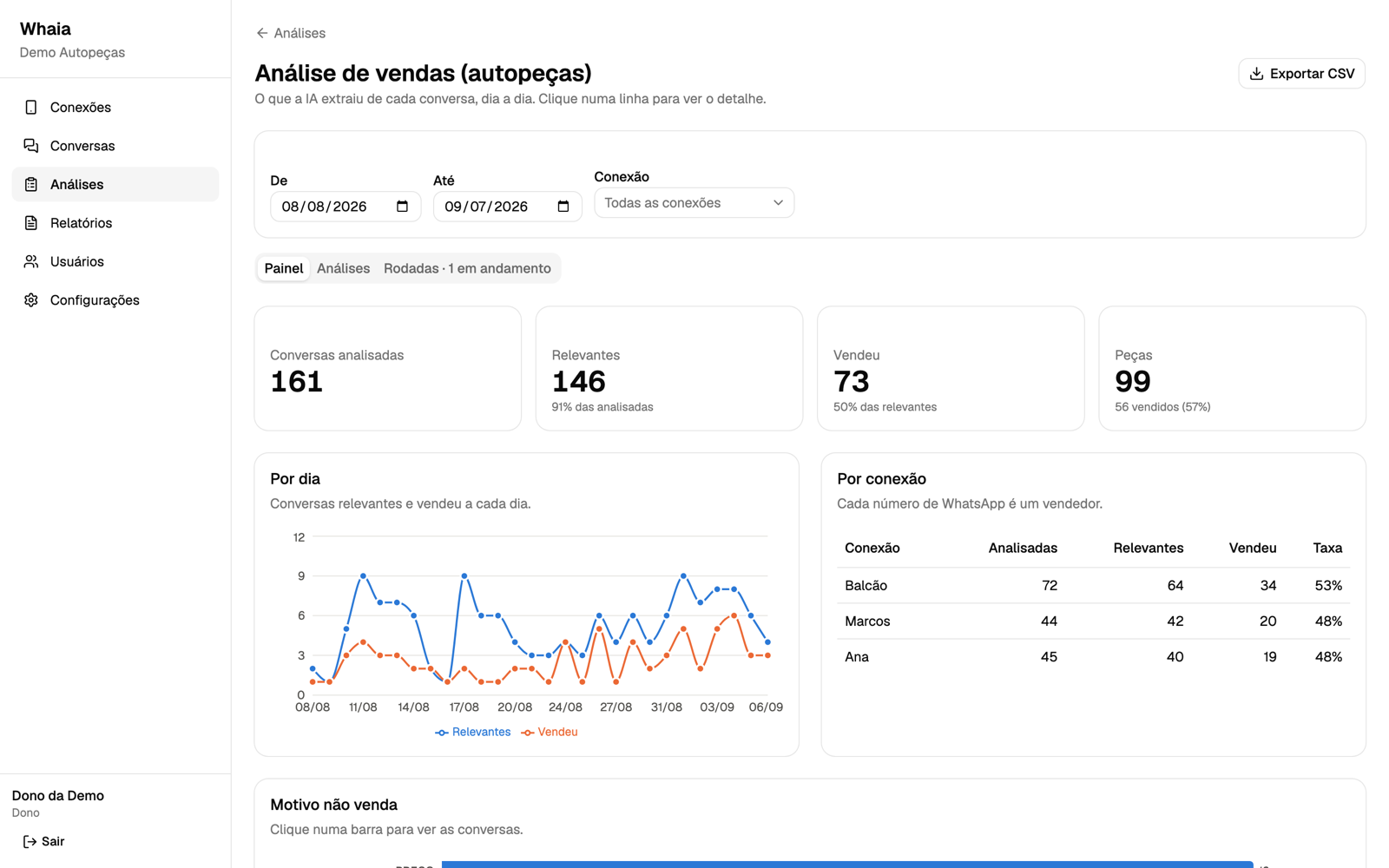Click the '91% das analisadas' text

click(x=602, y=407)
